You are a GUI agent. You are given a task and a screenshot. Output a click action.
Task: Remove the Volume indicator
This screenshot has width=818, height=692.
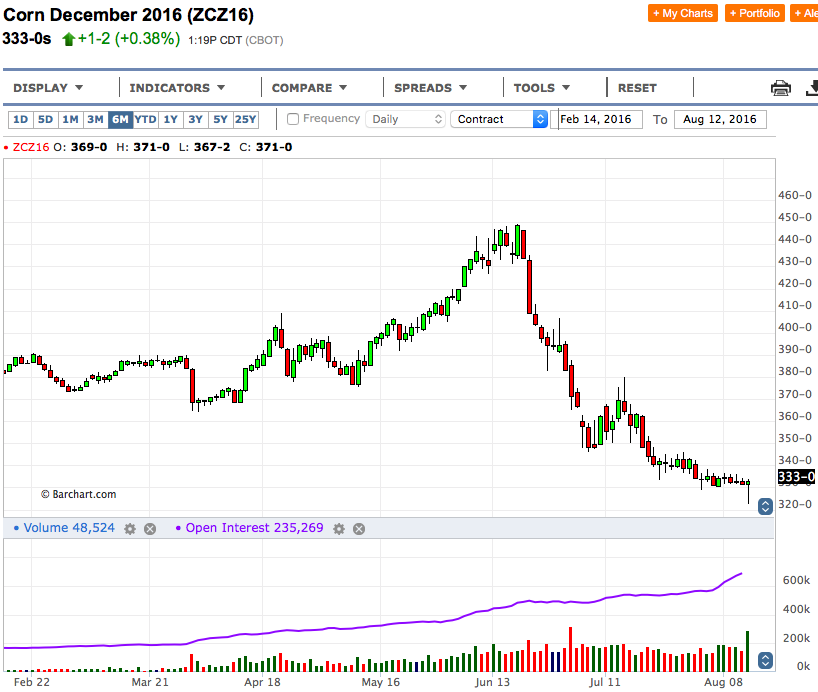(x=150, y=529)
